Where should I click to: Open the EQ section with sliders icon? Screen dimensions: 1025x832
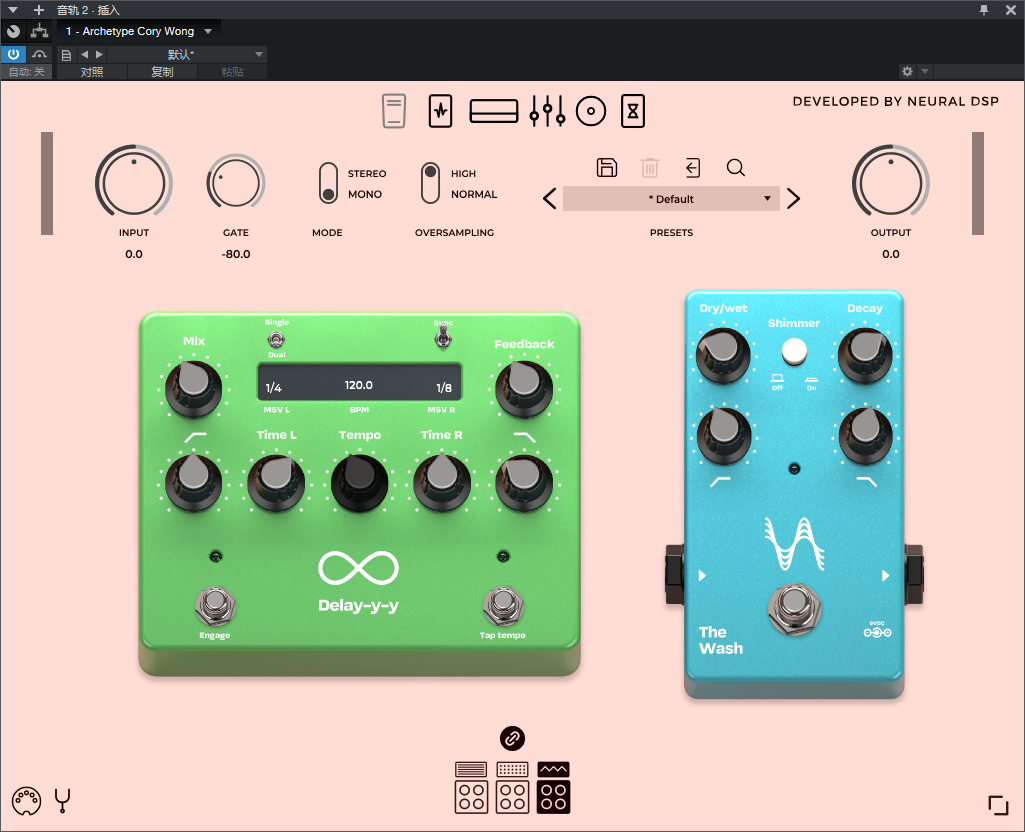pos(547,111)
